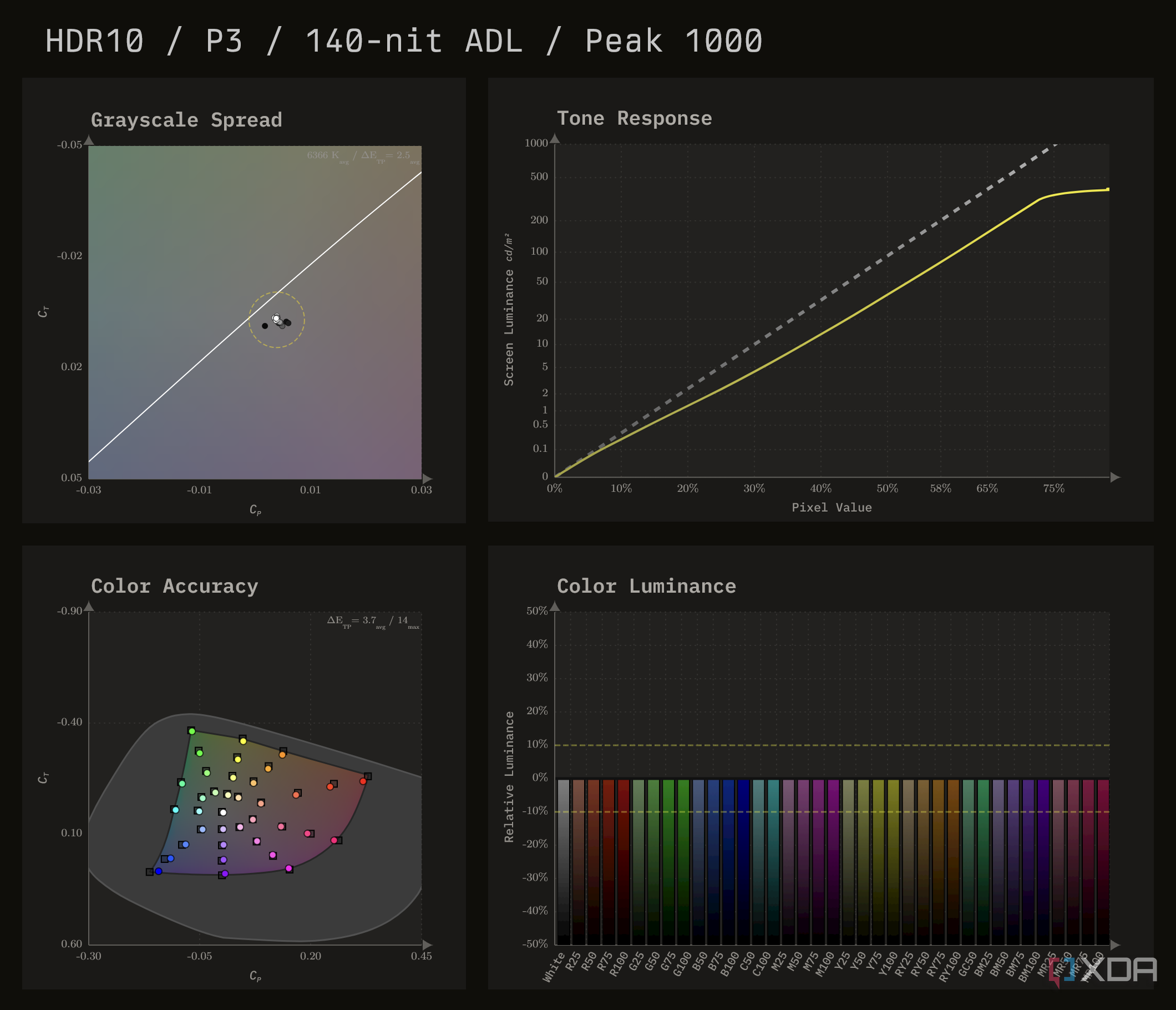Viewport: 1176px width, 1010px height.
Task: Select the 'Screen Luminance cd/m²' axis label
Action: (x=509, y=310)
